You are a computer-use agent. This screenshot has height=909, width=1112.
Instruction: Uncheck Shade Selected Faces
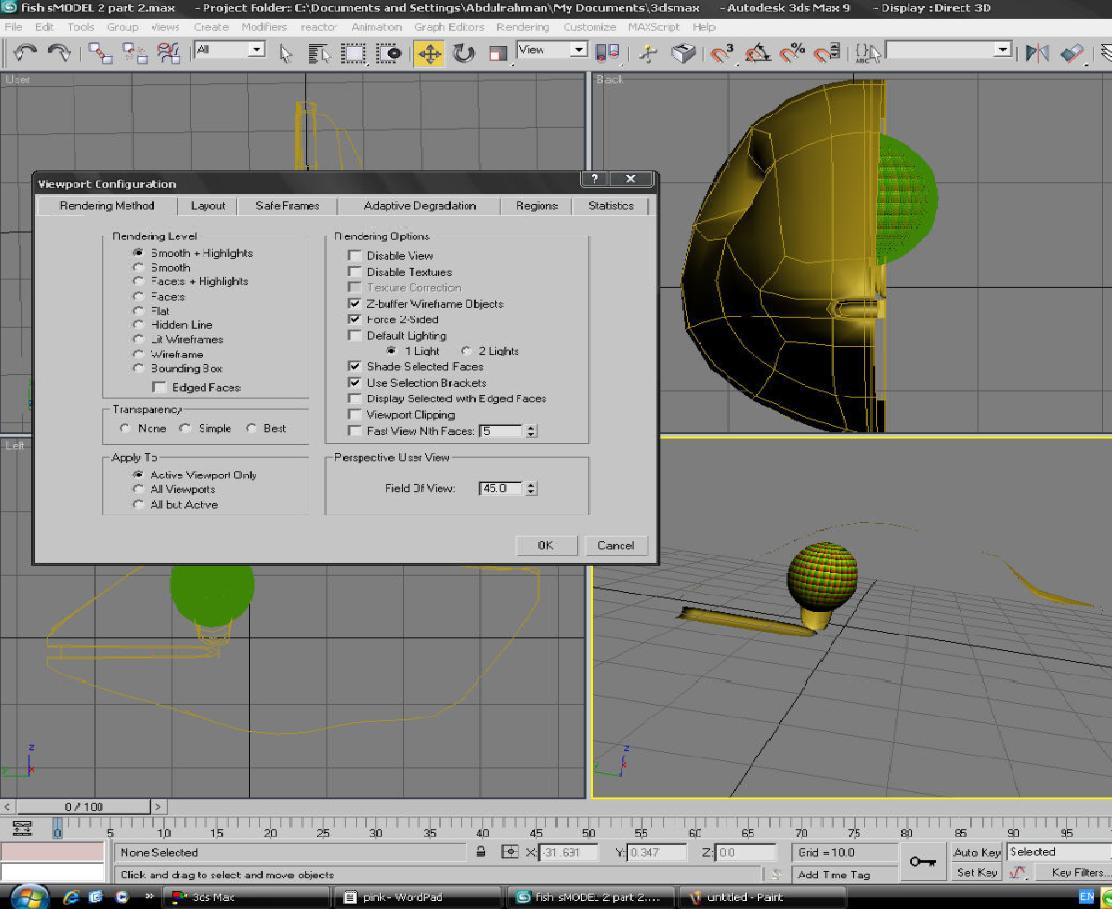(x=355, y=367)
